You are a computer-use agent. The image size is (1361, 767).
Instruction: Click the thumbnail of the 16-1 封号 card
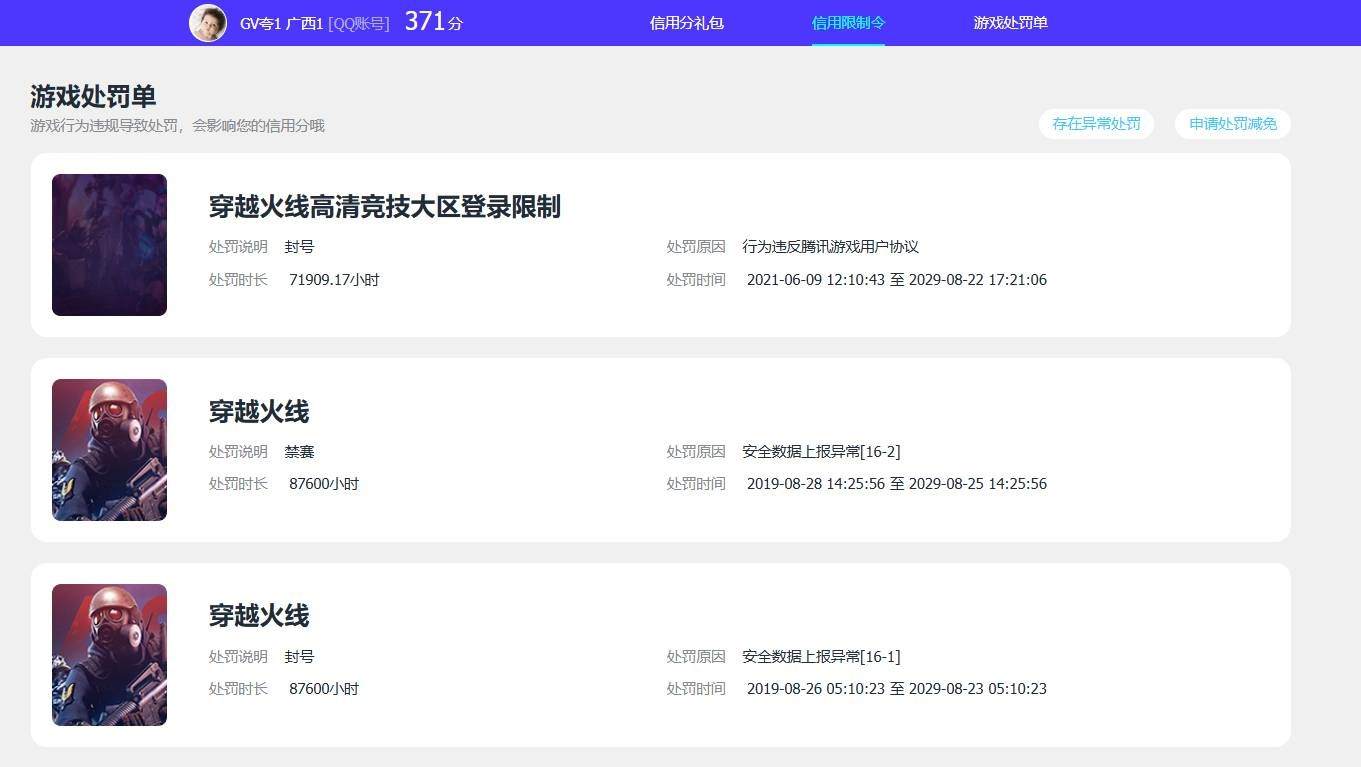coord(109,655)
